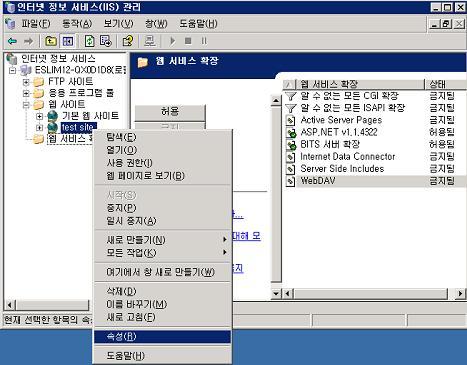Toggle the show/hide console tree icon

click(68, 41)
